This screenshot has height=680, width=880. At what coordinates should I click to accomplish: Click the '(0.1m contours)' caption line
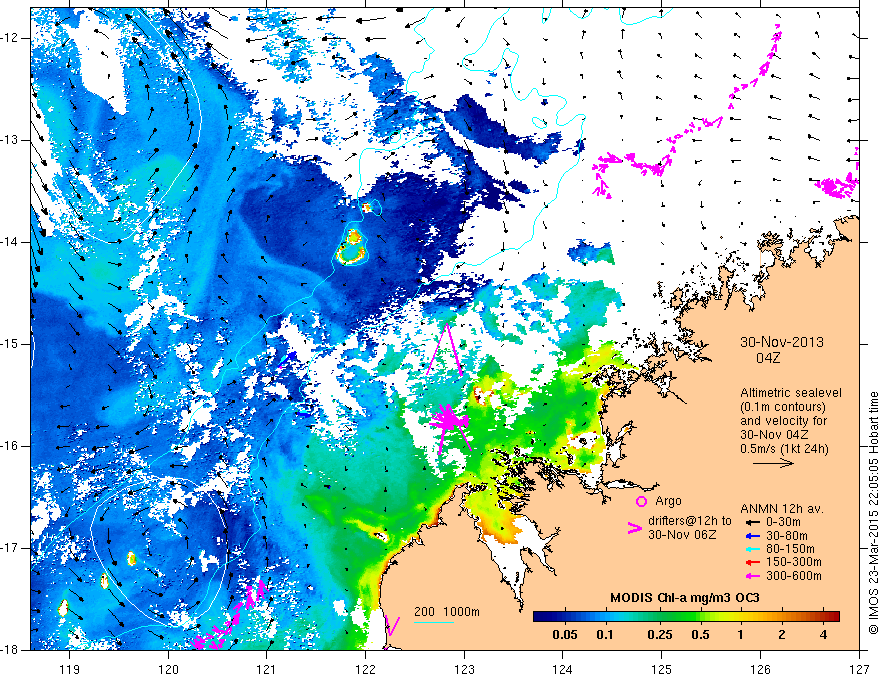[783, 407]
